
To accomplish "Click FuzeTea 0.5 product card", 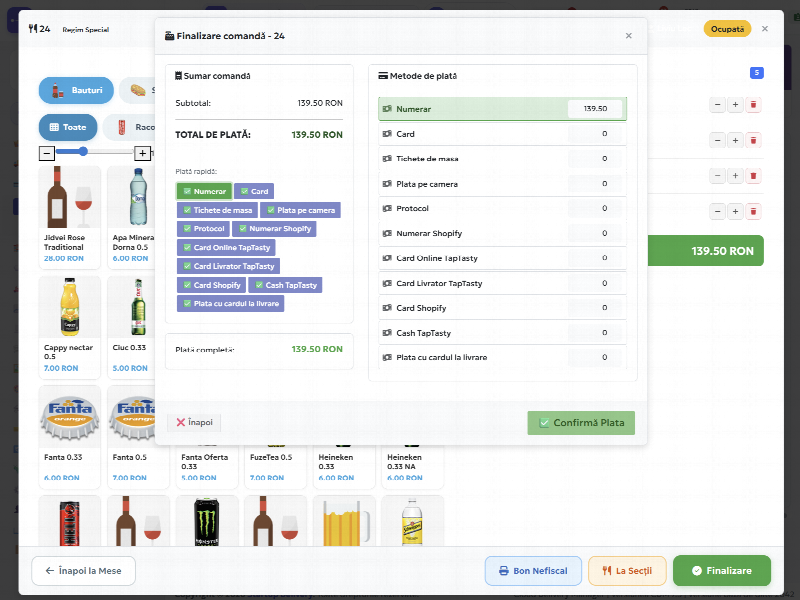I will pos(276,466).
